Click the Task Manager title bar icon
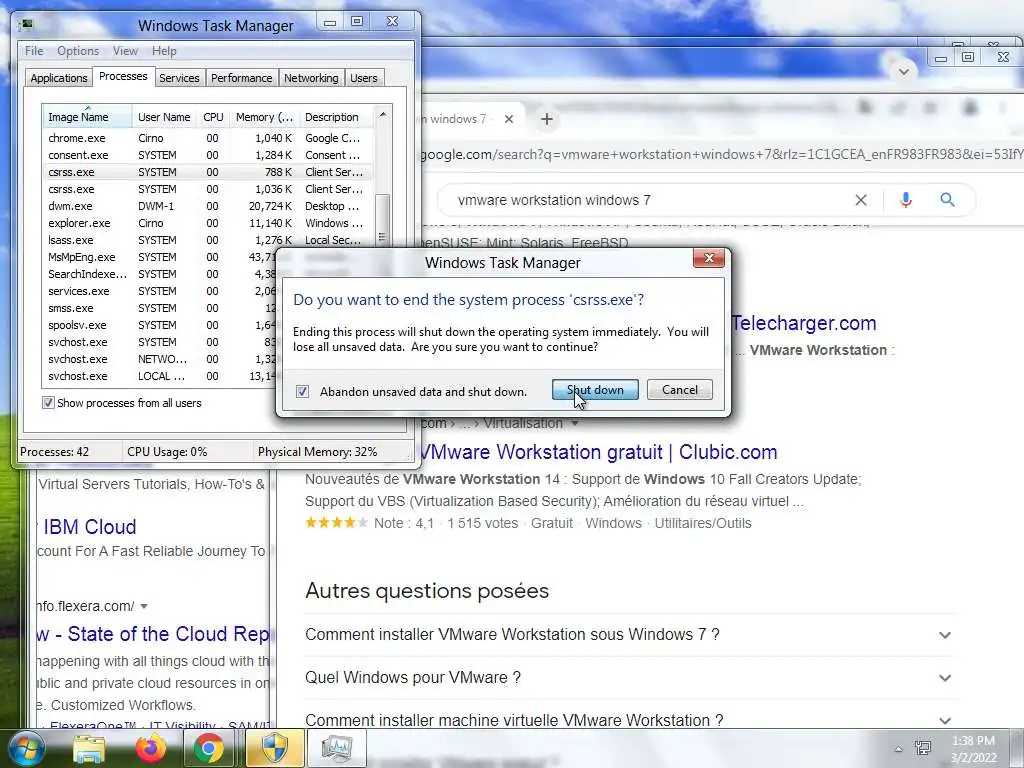The height and width of the screenshot is (768, 1024). click(x=27, y=25)
